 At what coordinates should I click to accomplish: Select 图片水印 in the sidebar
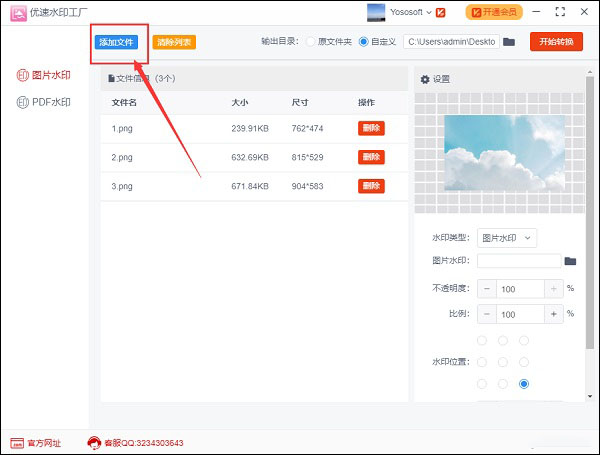(x=44, y=75)
